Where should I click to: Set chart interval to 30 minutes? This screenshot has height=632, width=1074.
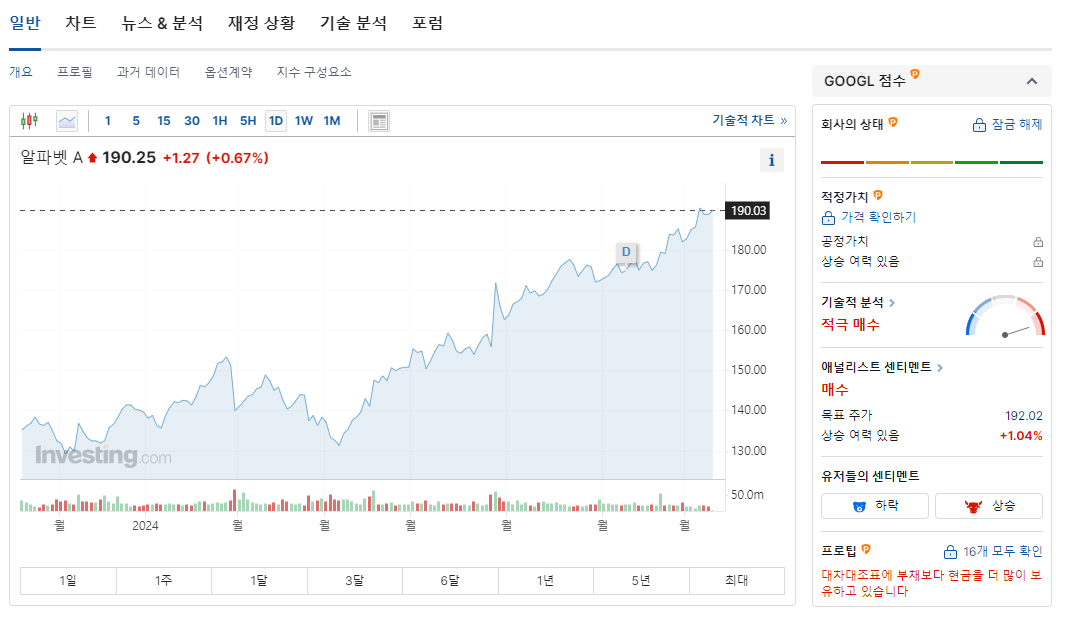(192, 121)
